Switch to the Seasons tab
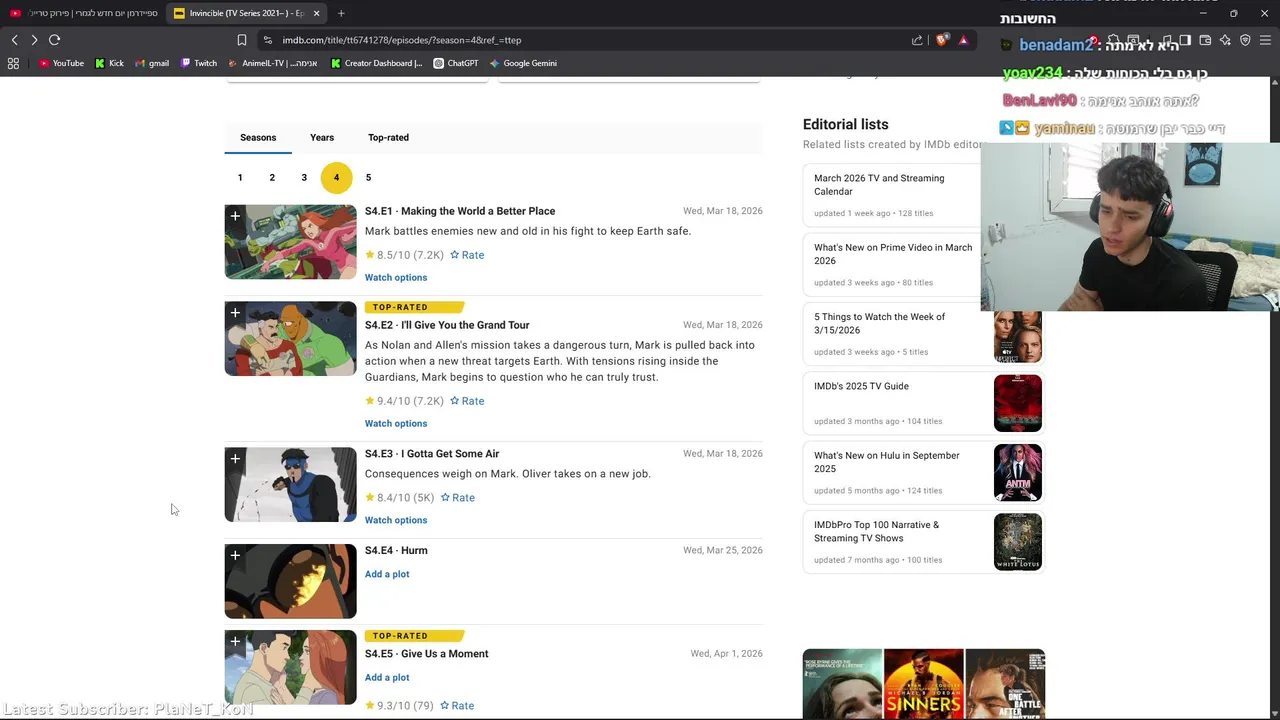This screenshot has width=1280, height=720. pyautogui.click(x=258, y=138)
